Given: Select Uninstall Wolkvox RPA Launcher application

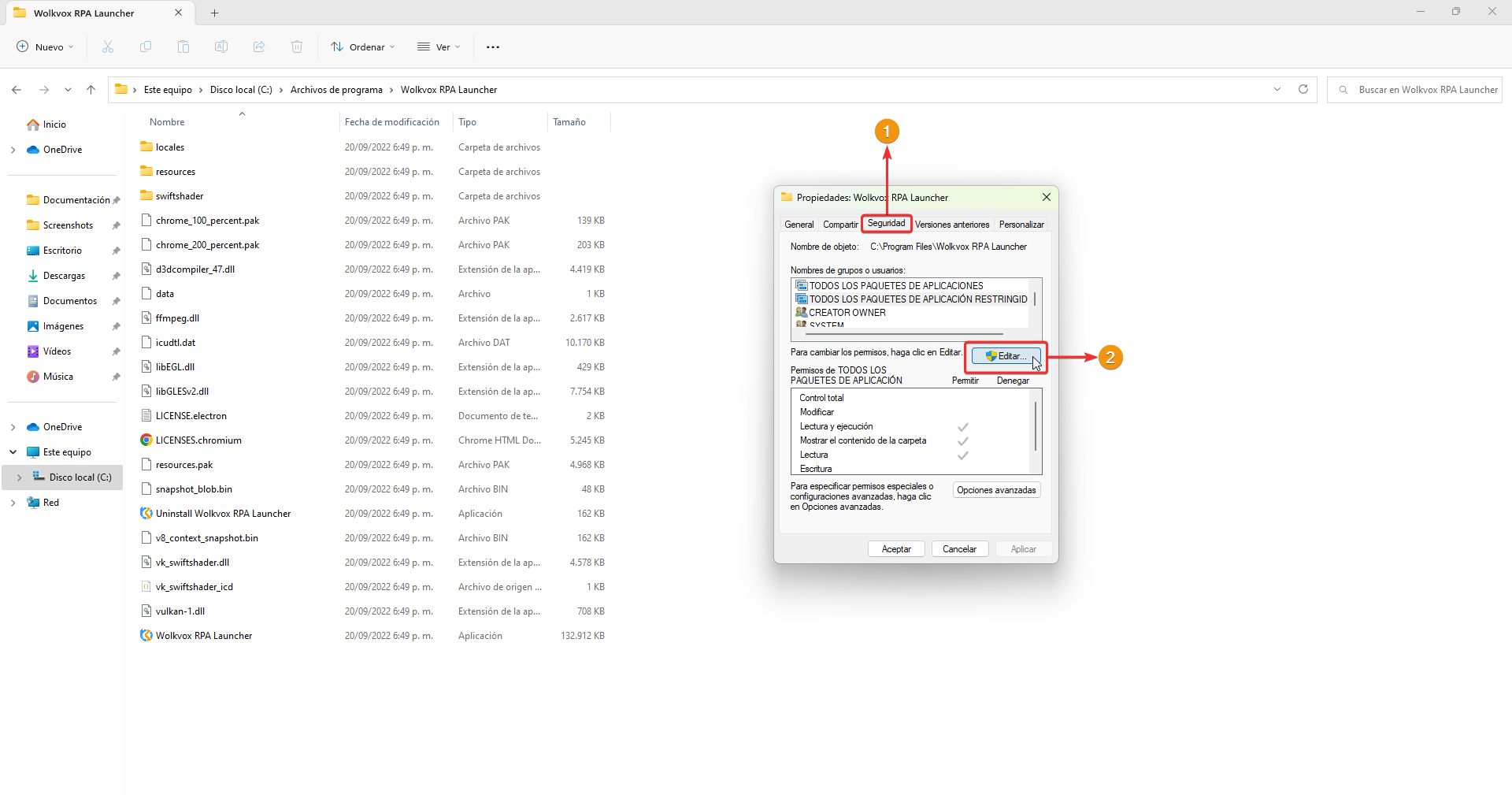Looking at the screenshot, I should [x=223, y=514].
